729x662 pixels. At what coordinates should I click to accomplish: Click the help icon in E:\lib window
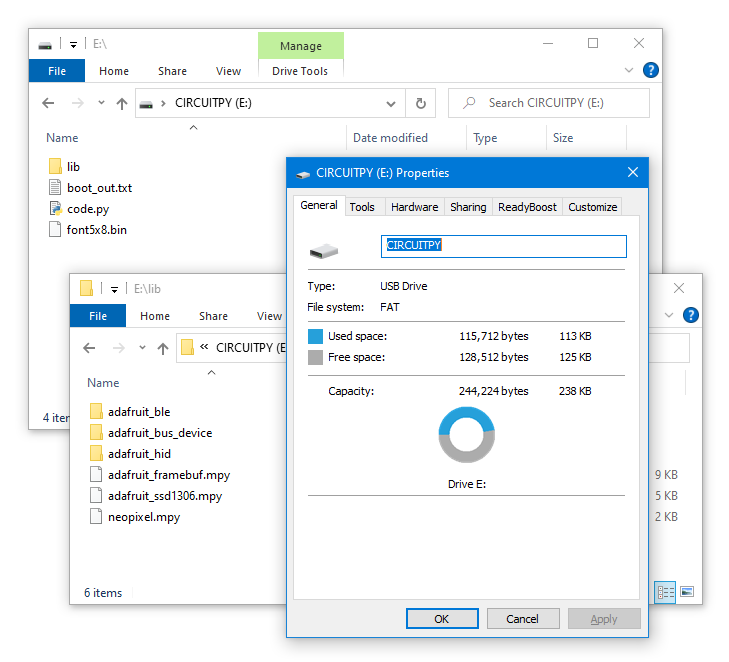[x=690, y=315]
